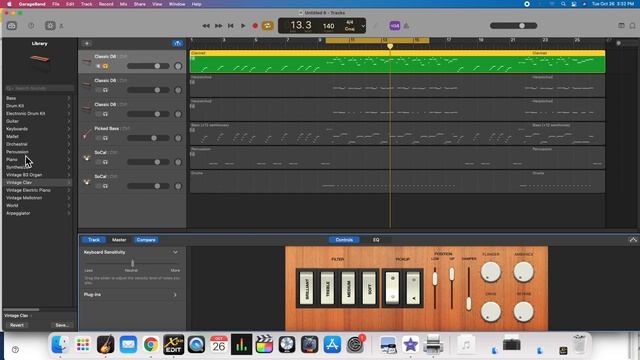Screen dimensions: 640x360
Task: Rewind the playhead
Action: 206,26
